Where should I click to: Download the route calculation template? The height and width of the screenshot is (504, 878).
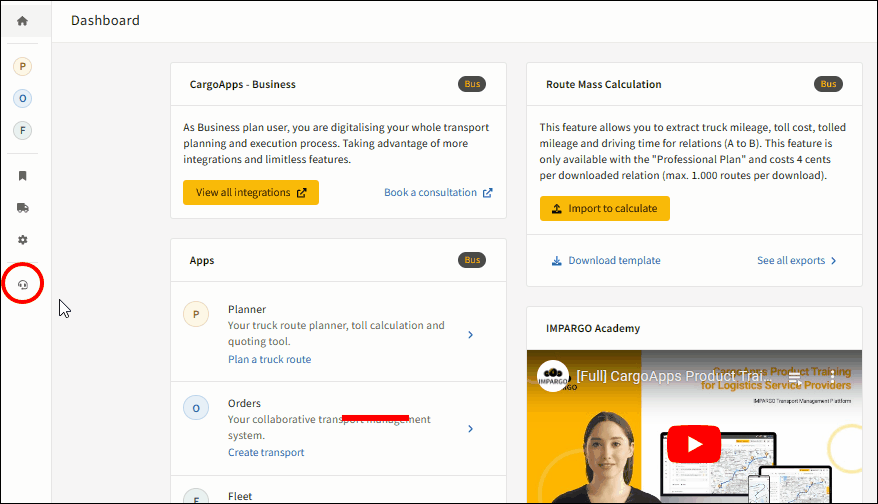[606, 260]
